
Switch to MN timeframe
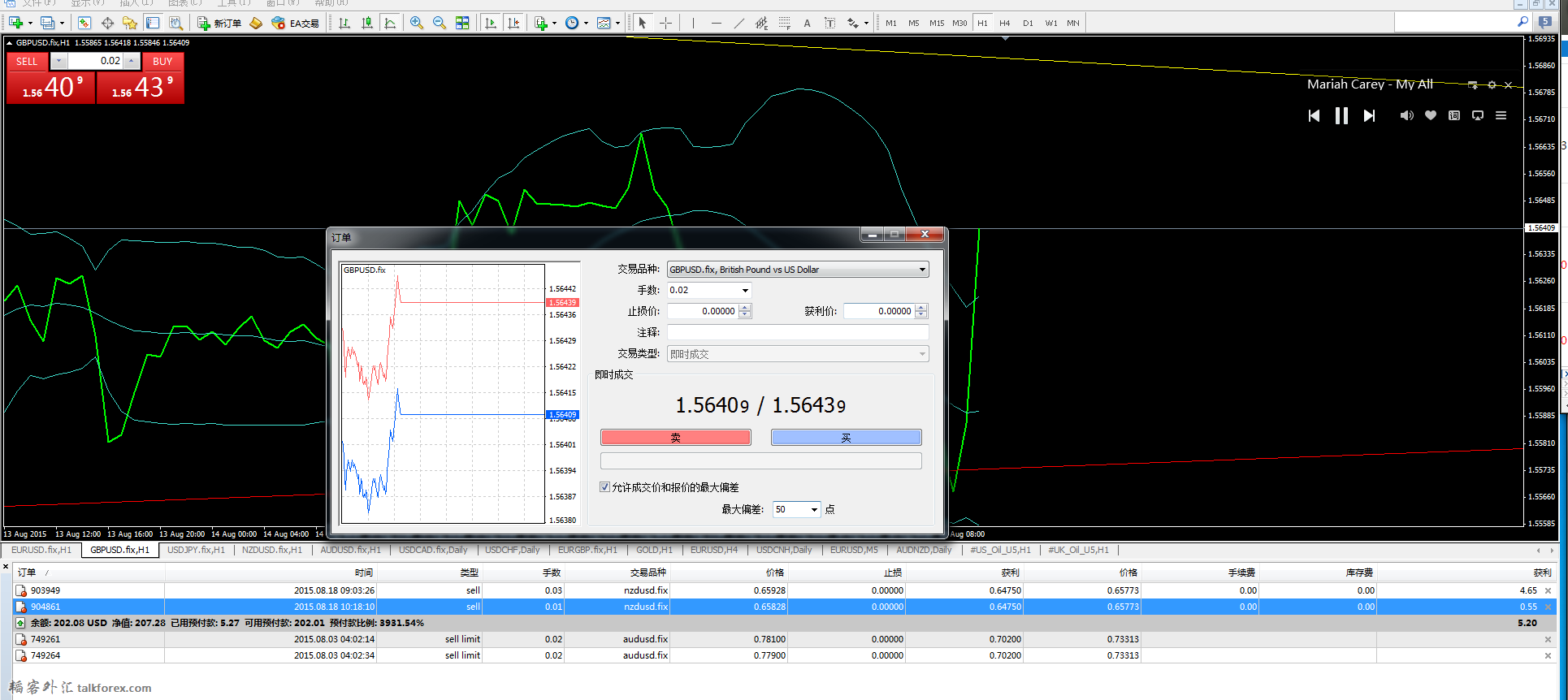pyautogui.click(x=1073, y=23)
